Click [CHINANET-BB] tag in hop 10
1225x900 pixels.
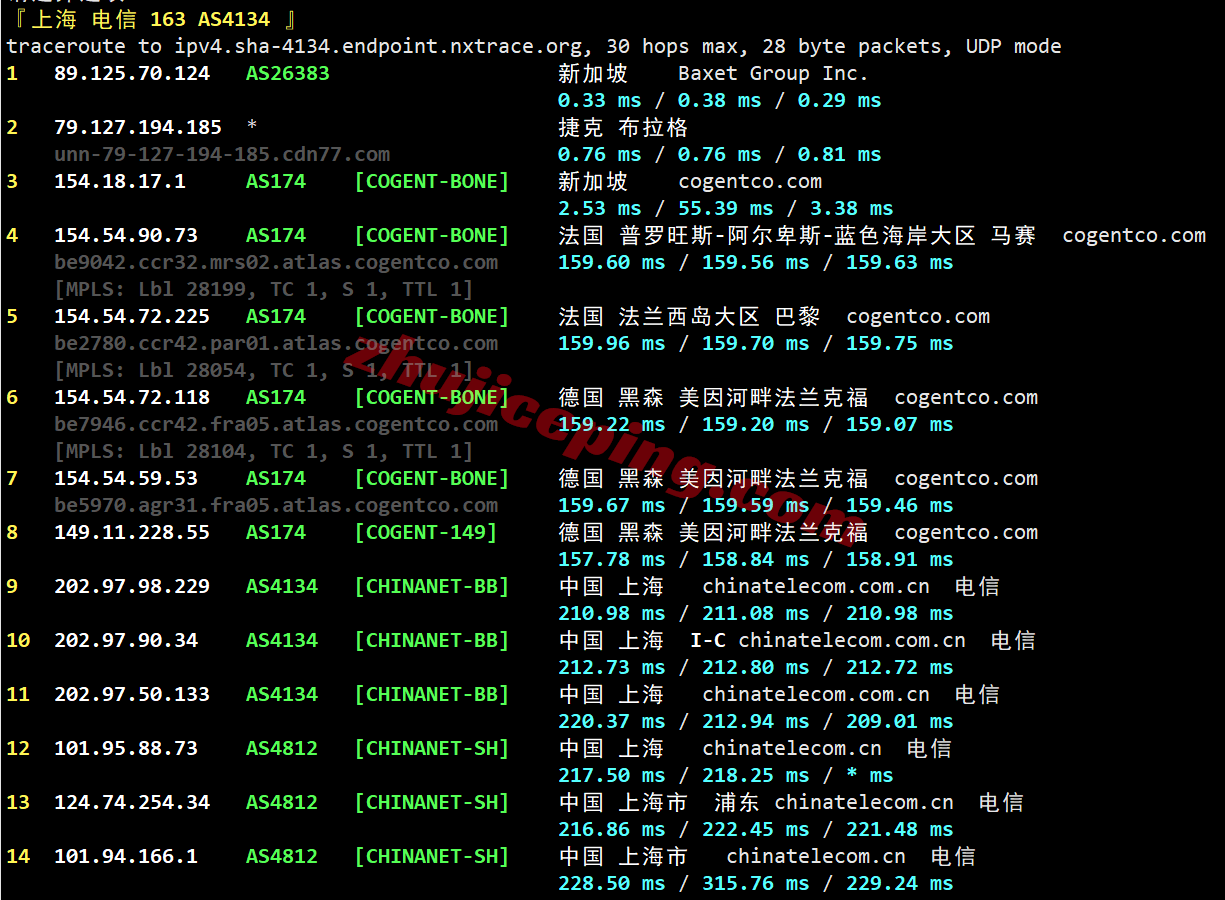coord(432,640)
